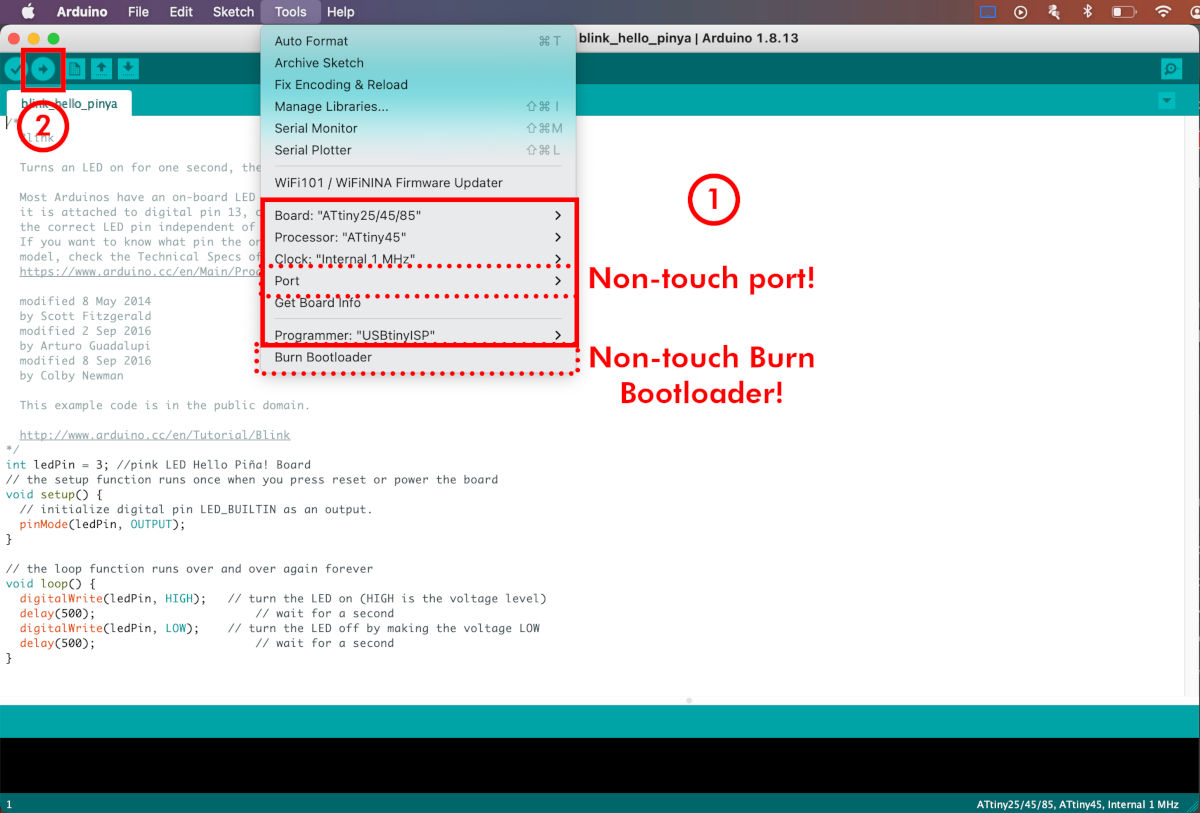1200x813 pixels.
Task: Choose Auto Format from Tools menu
Action: point(418,41)
